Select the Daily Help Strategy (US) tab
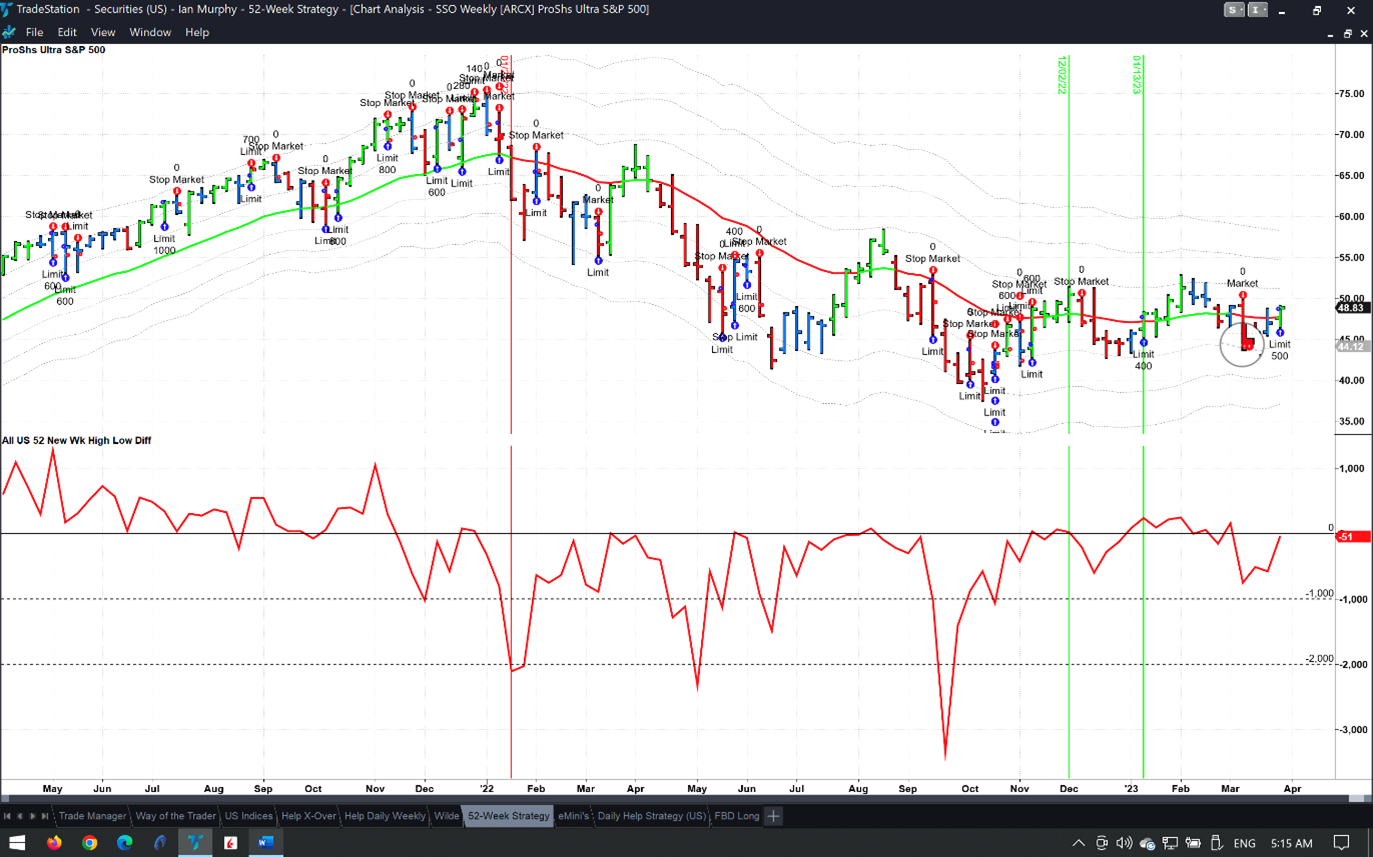The height and width of the screenshot is (857, 1373). coord(651,816)
